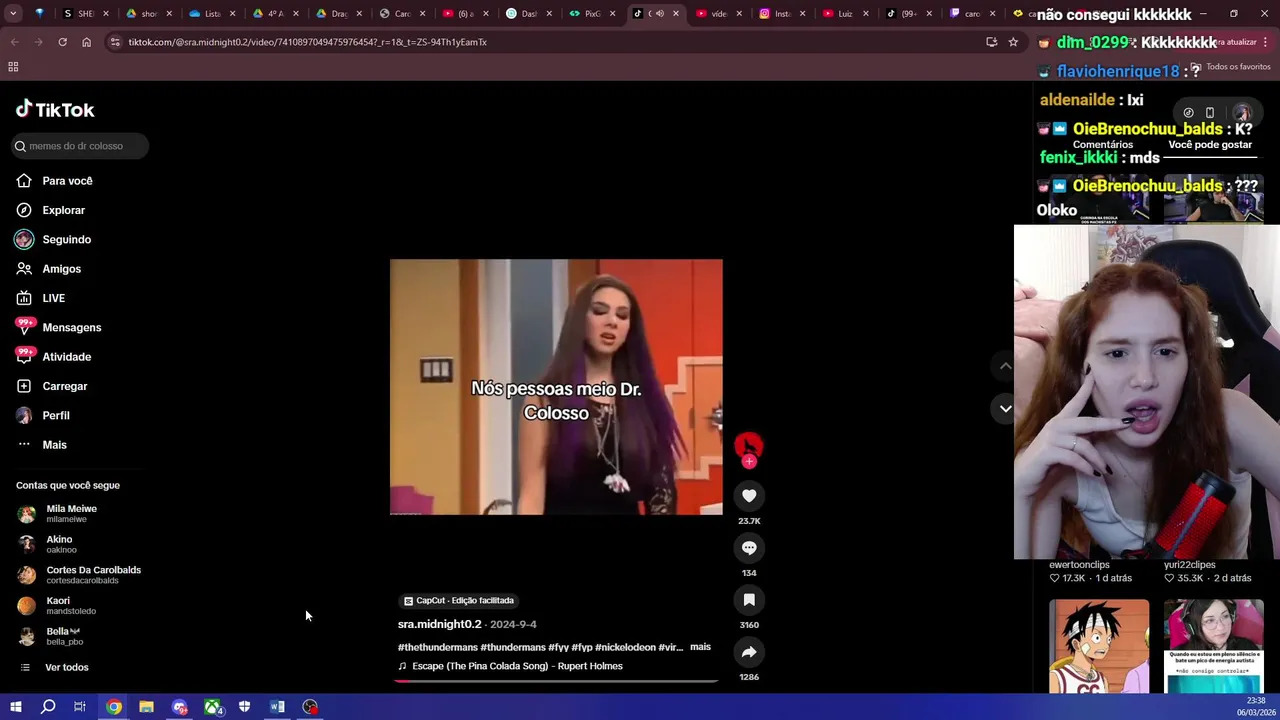The image size is (1280, 720).
Task: Open Todos os favoritos bookmarks folder
Action: click(1229, 67)
